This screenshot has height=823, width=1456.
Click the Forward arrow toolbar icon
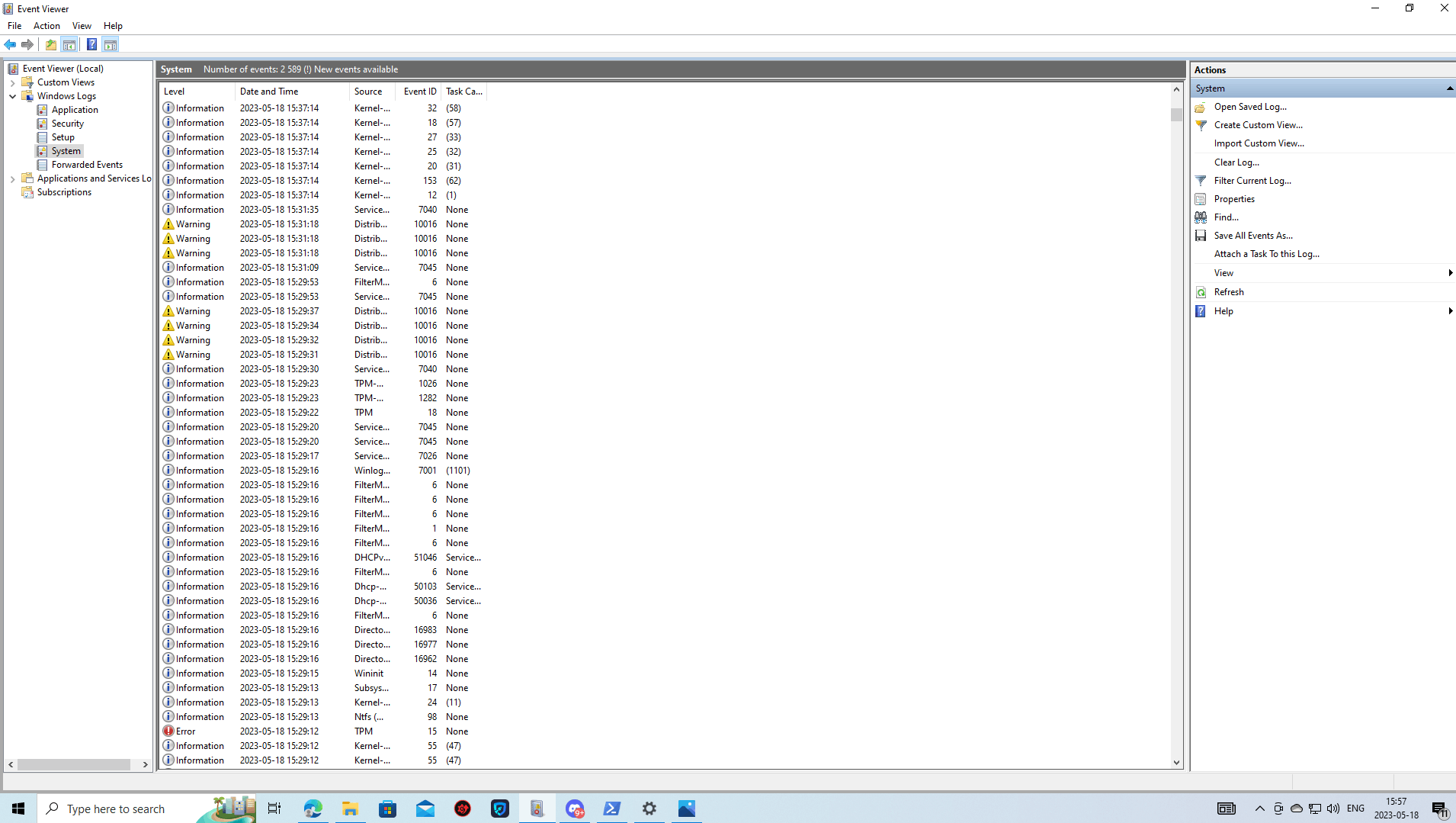coord(27,44)
